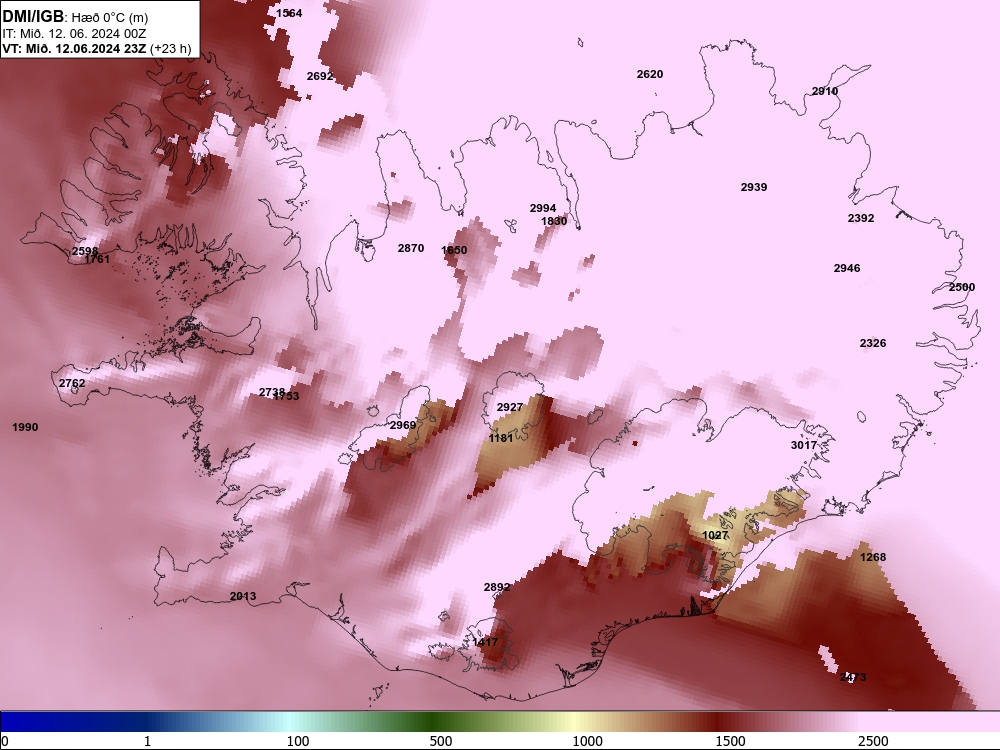Click the 1761 height value
This screenshot has height=750, width=1000.
[97, 259]
